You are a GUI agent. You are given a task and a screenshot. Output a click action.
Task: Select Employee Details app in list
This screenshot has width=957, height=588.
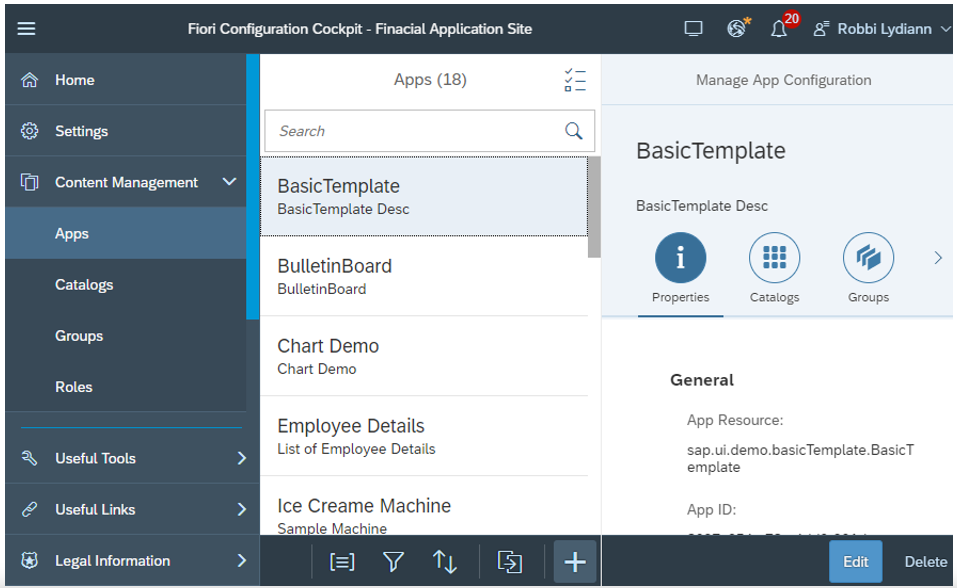point(424,437)
